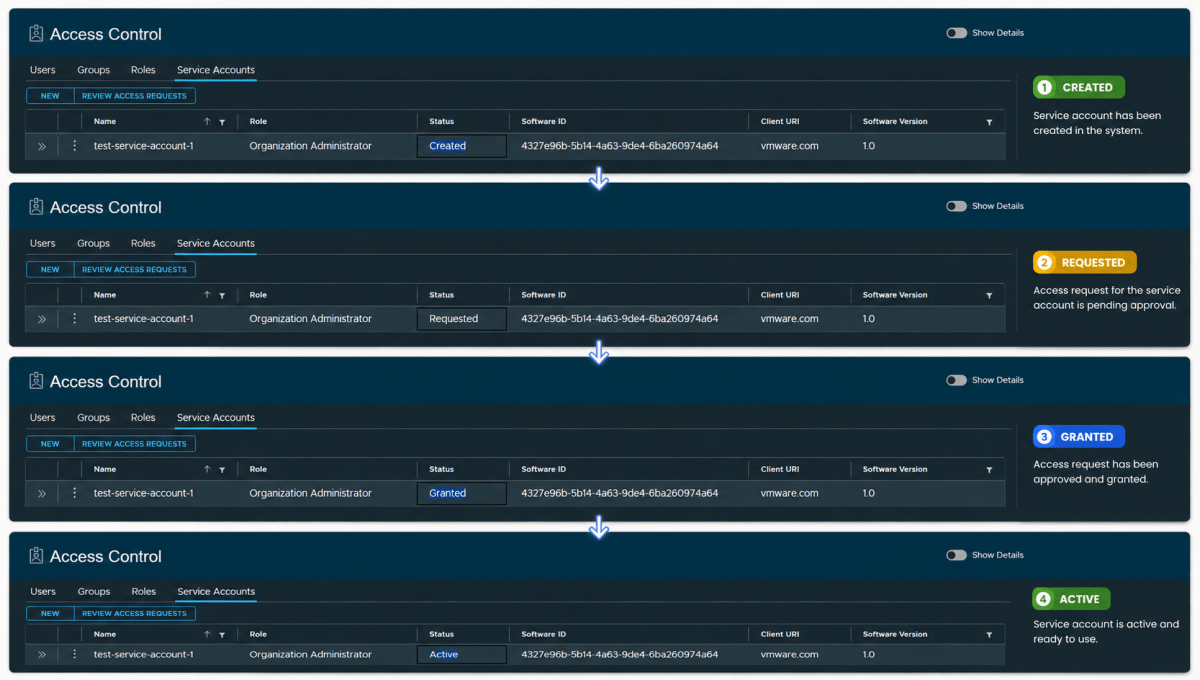Click the Software Version filter icon in the Active panel
Screen dimensions: 1200x680
[x=989, y=635]
